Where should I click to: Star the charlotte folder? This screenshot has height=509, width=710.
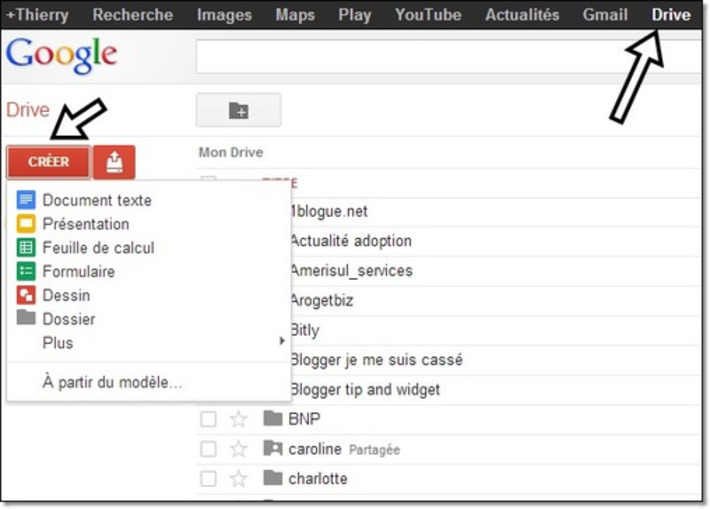point(238,479)
